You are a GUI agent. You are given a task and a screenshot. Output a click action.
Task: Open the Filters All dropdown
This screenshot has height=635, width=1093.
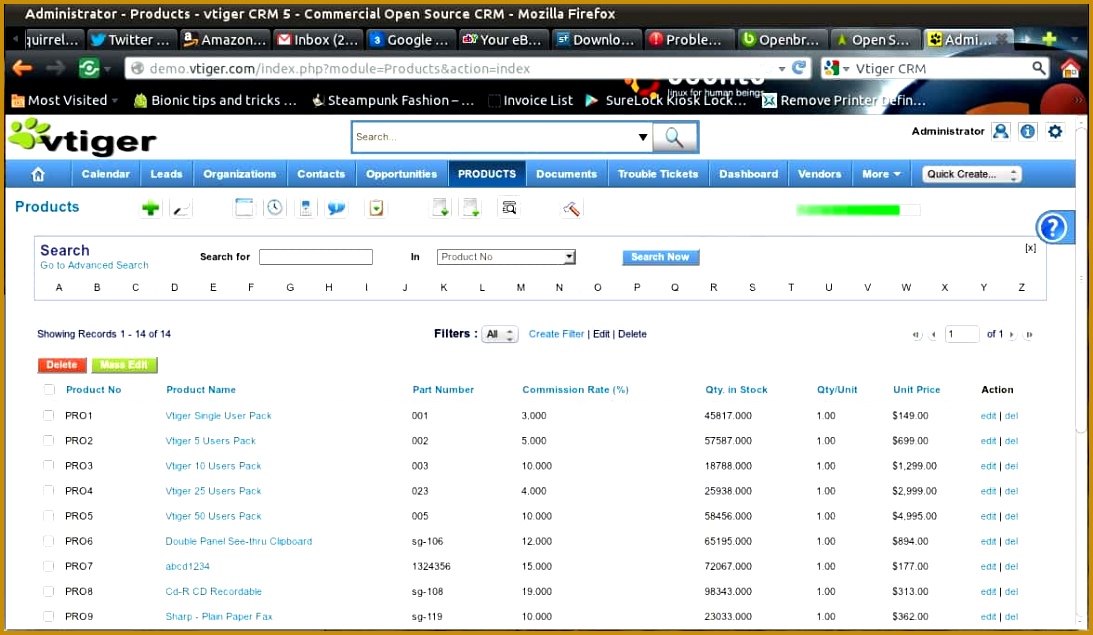tap(500, 335)
